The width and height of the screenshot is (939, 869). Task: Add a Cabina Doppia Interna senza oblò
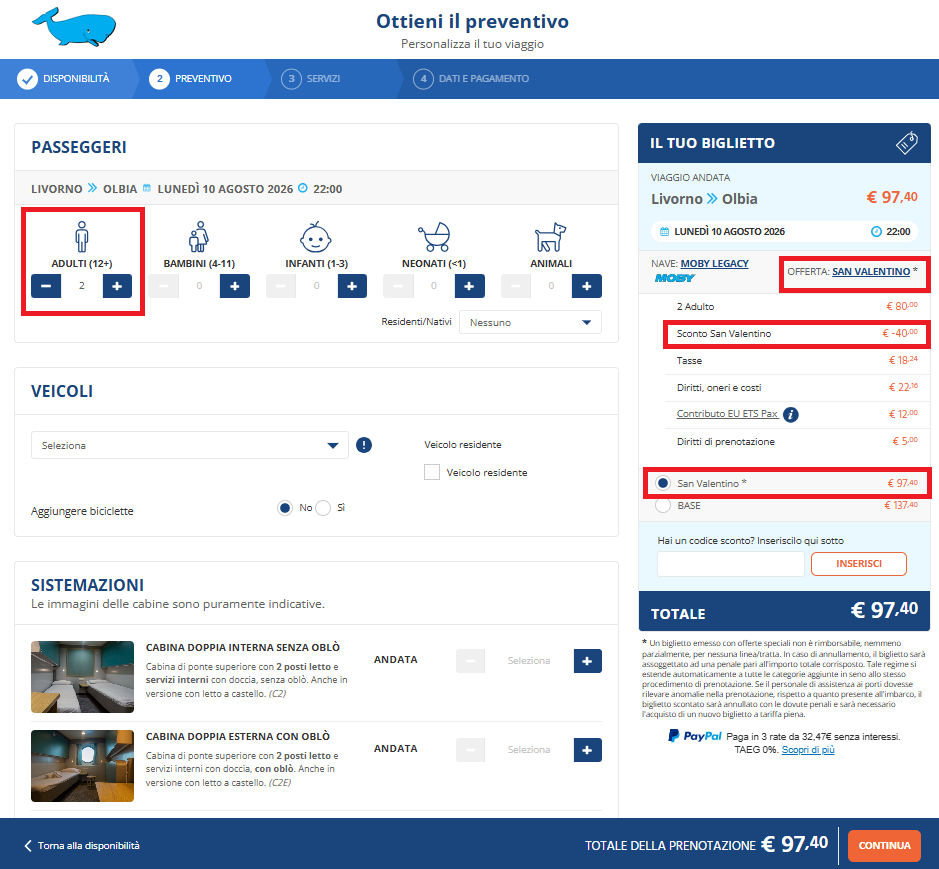[x=587, y=661]
